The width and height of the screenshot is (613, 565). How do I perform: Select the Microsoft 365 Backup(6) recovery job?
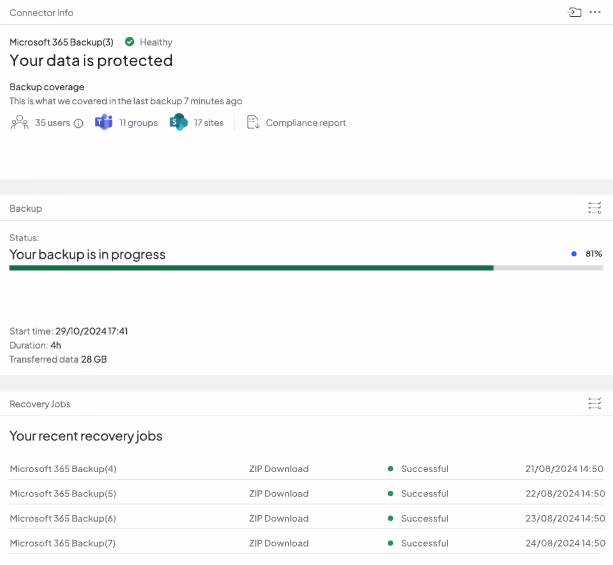pyautogui.click(x=63, y=518)
